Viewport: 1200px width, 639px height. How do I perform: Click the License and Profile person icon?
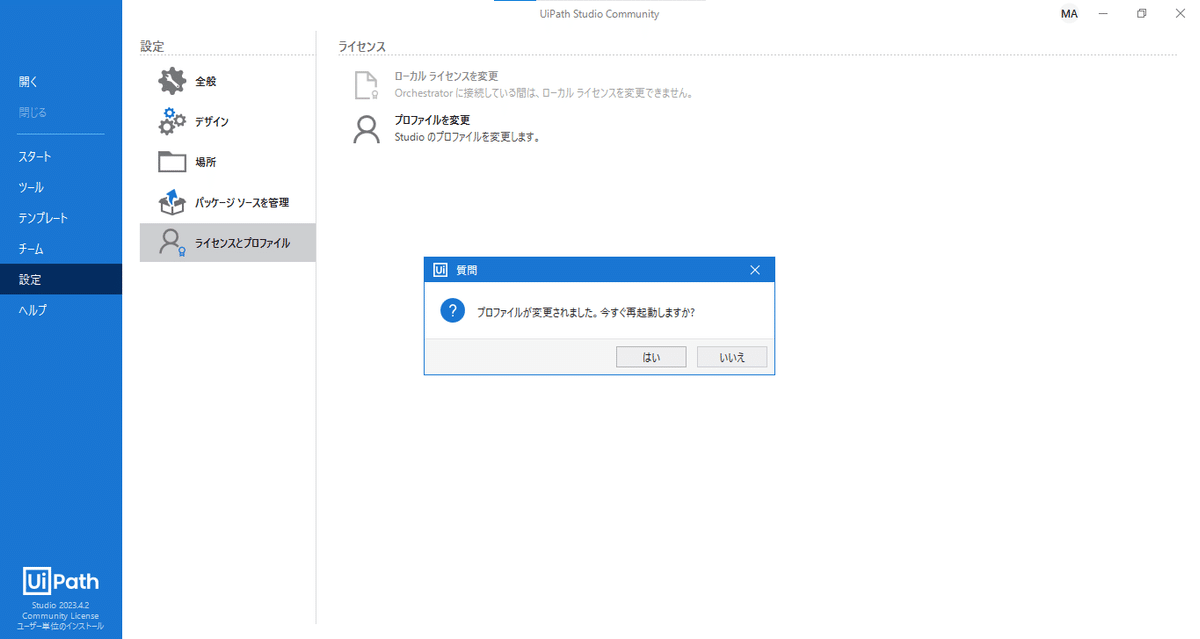click(x=172, y=243)
